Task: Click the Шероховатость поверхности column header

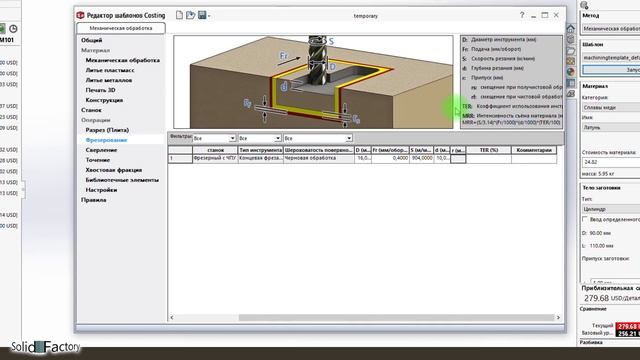Action: (x=319, y=150)
